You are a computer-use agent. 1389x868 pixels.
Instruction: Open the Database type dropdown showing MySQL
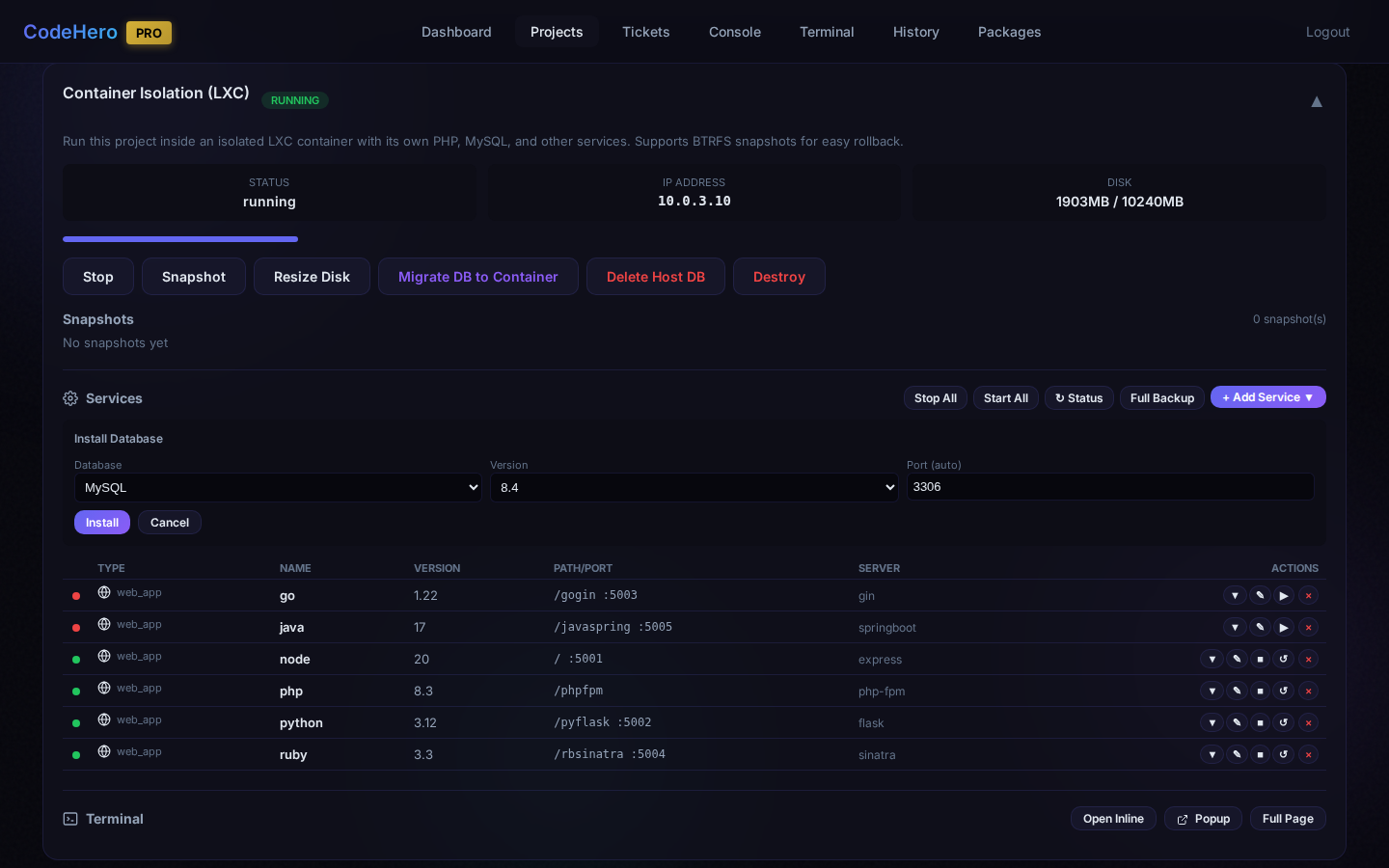tap(278, 488)
